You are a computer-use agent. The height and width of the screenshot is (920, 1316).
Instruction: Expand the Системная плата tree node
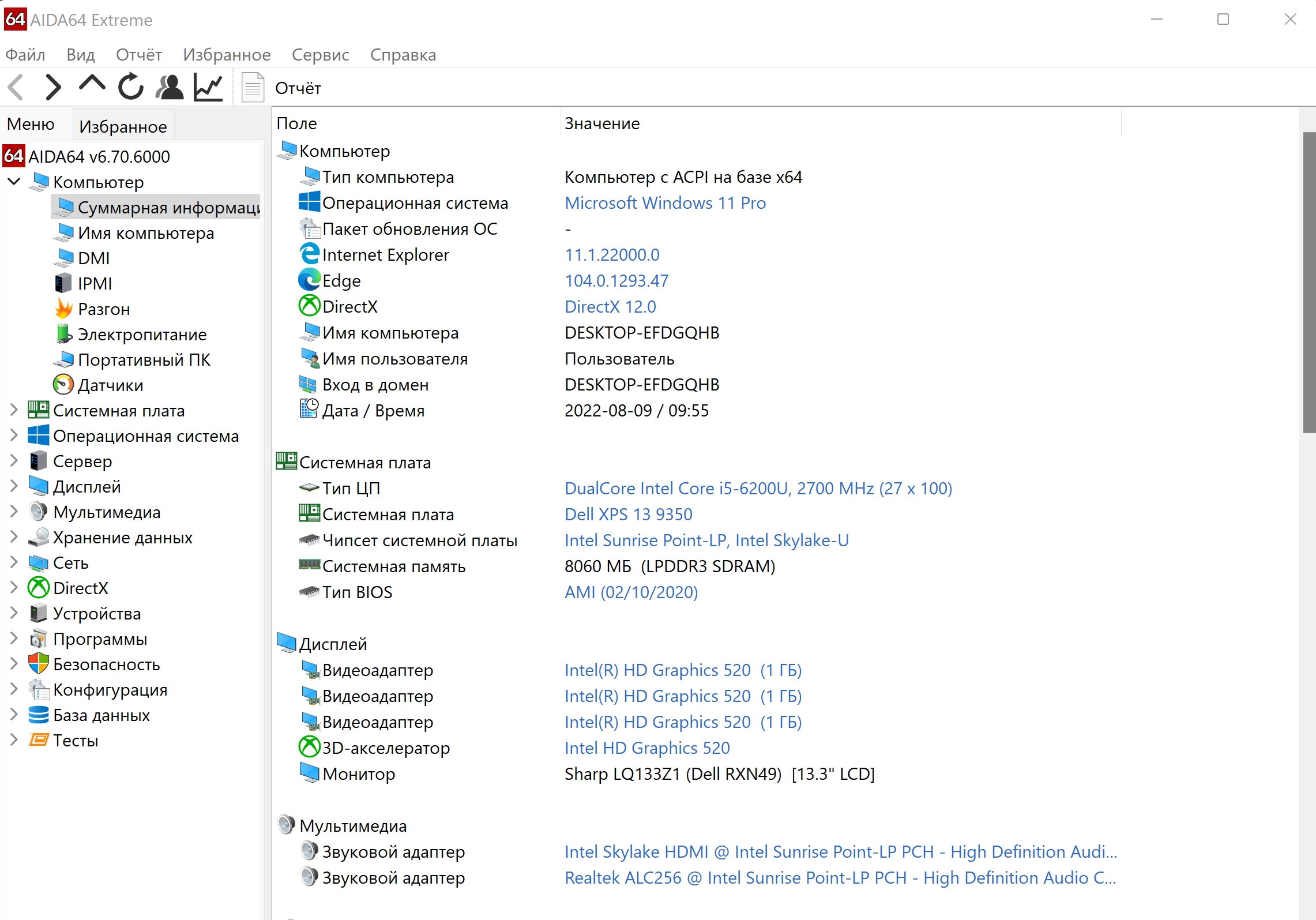tap(14, 411)
